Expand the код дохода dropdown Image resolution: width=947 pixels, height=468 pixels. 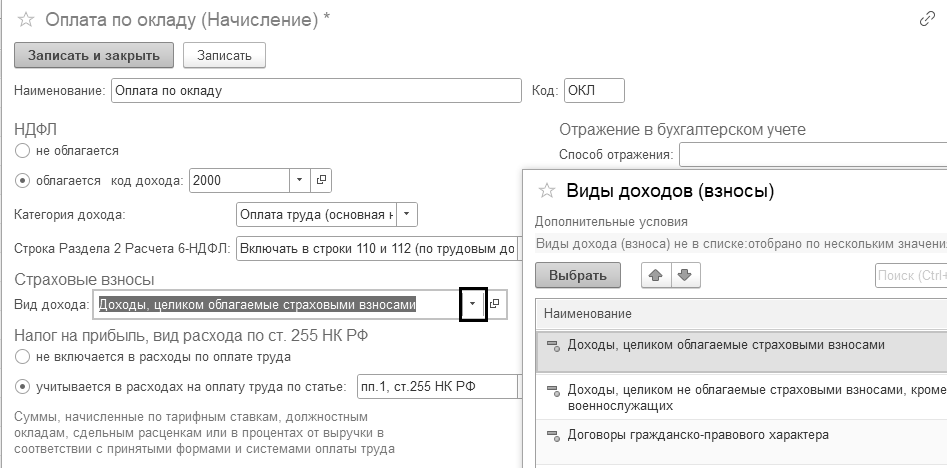click(x=300, y=180)
